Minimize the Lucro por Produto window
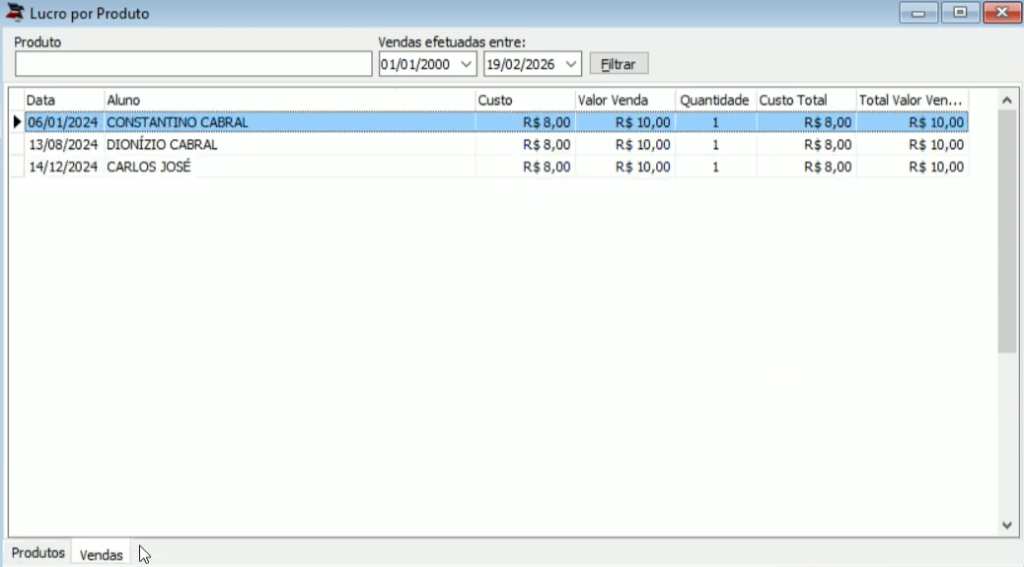The height and width of the screenshot is (567, 1024). click(918, 12)
